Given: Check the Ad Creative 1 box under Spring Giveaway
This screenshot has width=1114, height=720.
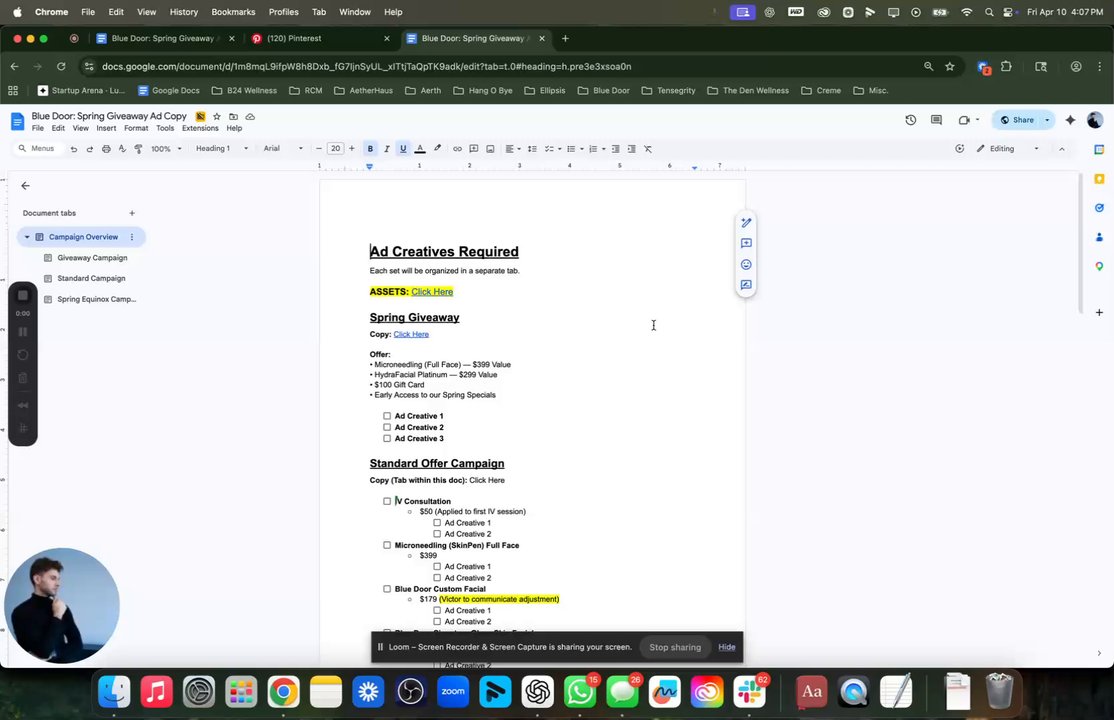Looking at the screenshot, I should coord(387,416).
